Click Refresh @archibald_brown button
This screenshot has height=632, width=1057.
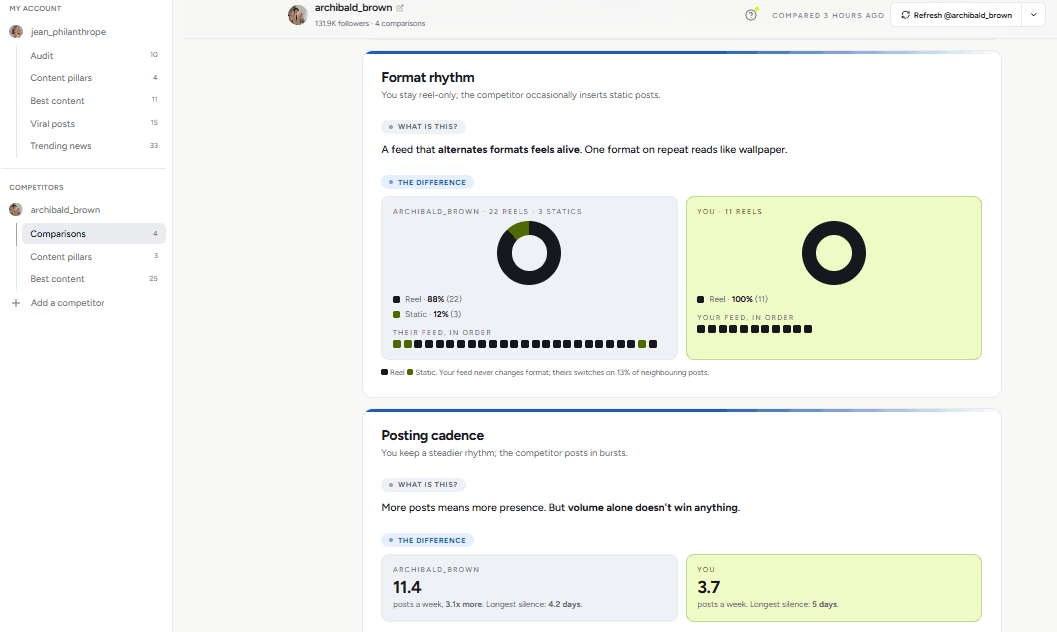pyautogui.click(x=957, y=15)
